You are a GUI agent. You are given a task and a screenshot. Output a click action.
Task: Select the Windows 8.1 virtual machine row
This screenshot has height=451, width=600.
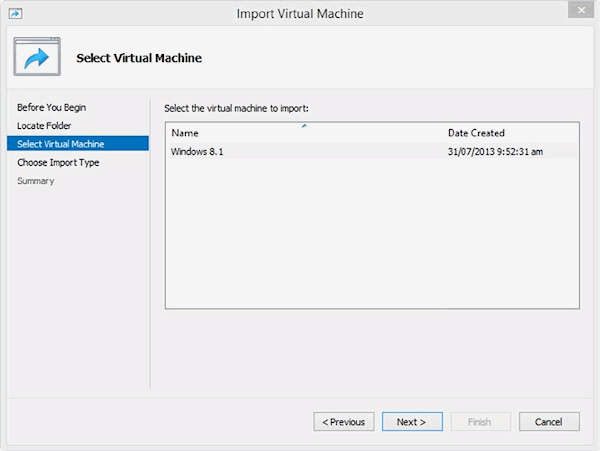196,151
